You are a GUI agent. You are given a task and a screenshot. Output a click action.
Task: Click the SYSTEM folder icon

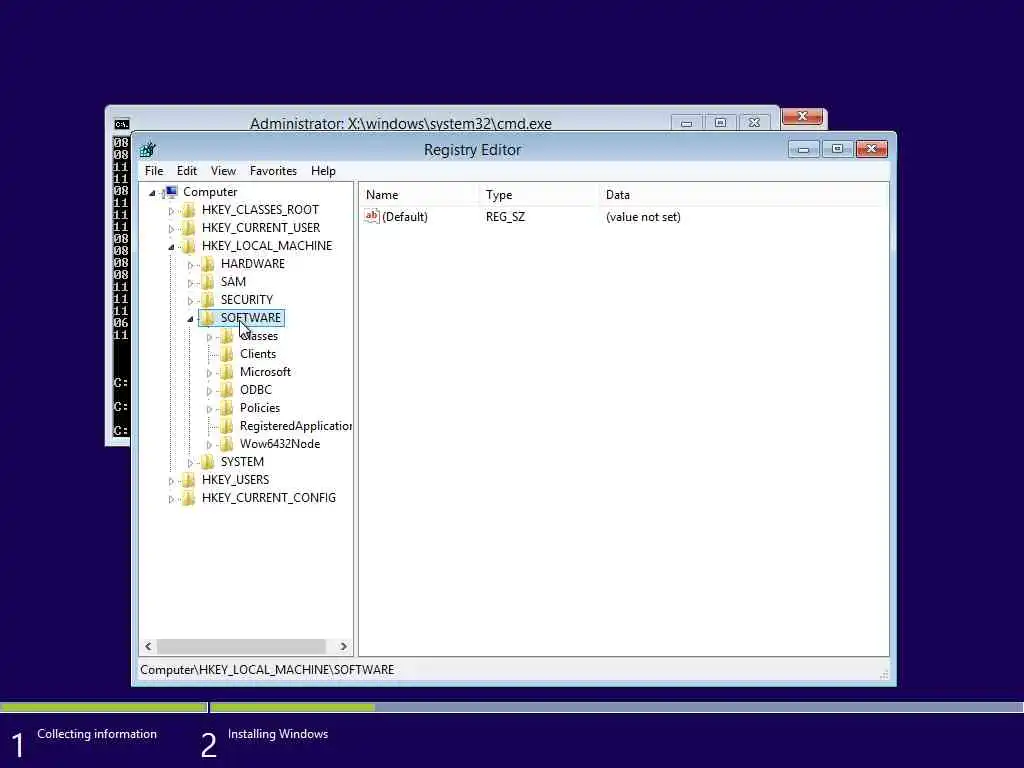tap(208, 462)
